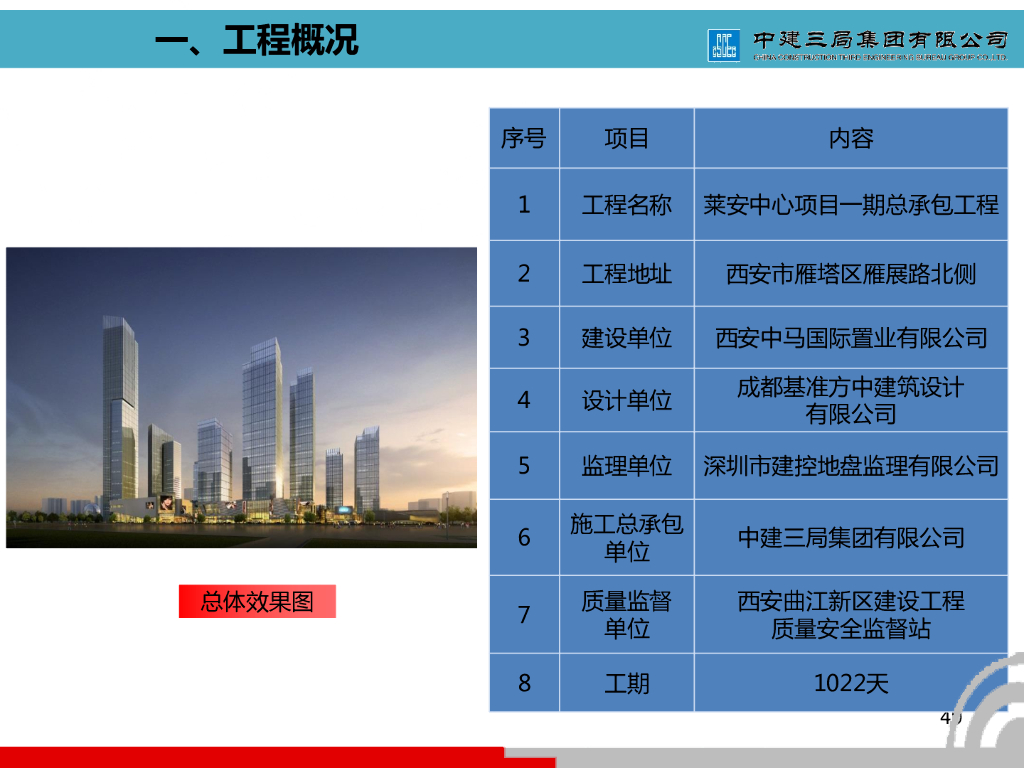Click the 内容 header cell

[851, 138]
